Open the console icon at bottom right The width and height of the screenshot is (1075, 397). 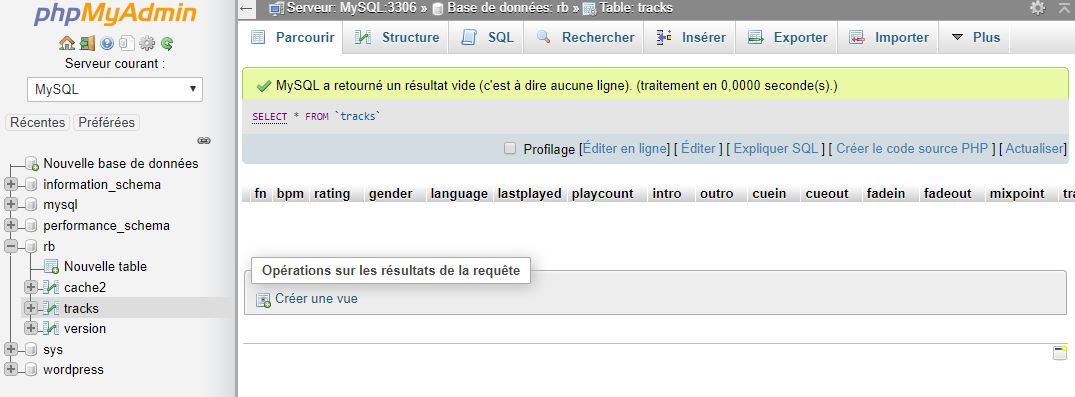click(1060, 353)
